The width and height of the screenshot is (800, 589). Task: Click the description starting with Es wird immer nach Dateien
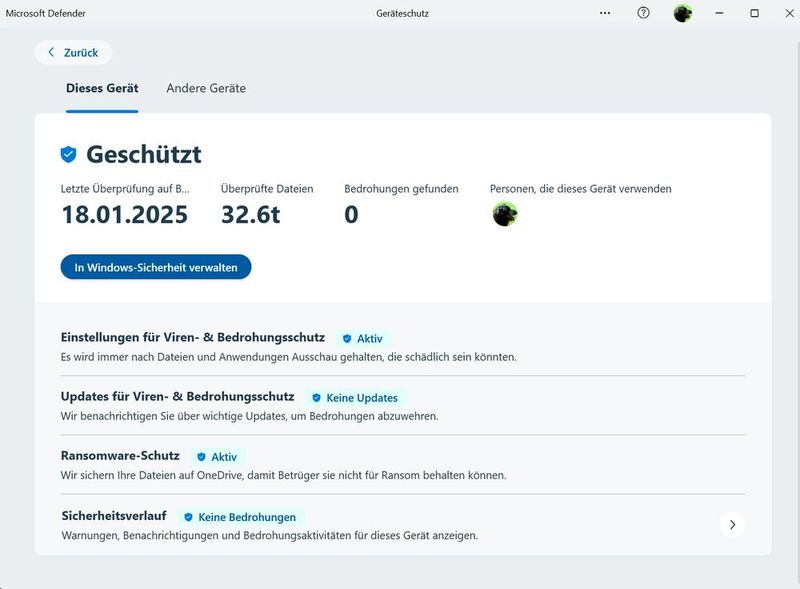289,357
